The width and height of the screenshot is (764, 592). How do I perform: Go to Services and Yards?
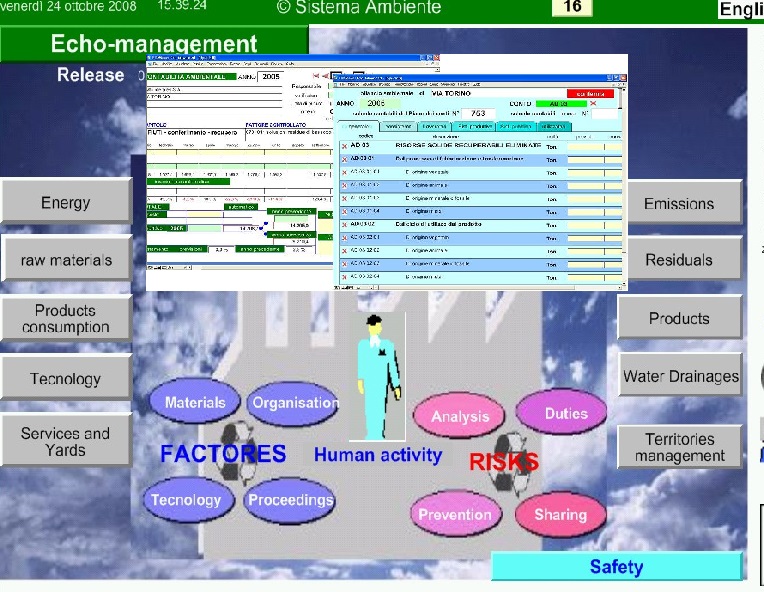(x=66, y=441)
